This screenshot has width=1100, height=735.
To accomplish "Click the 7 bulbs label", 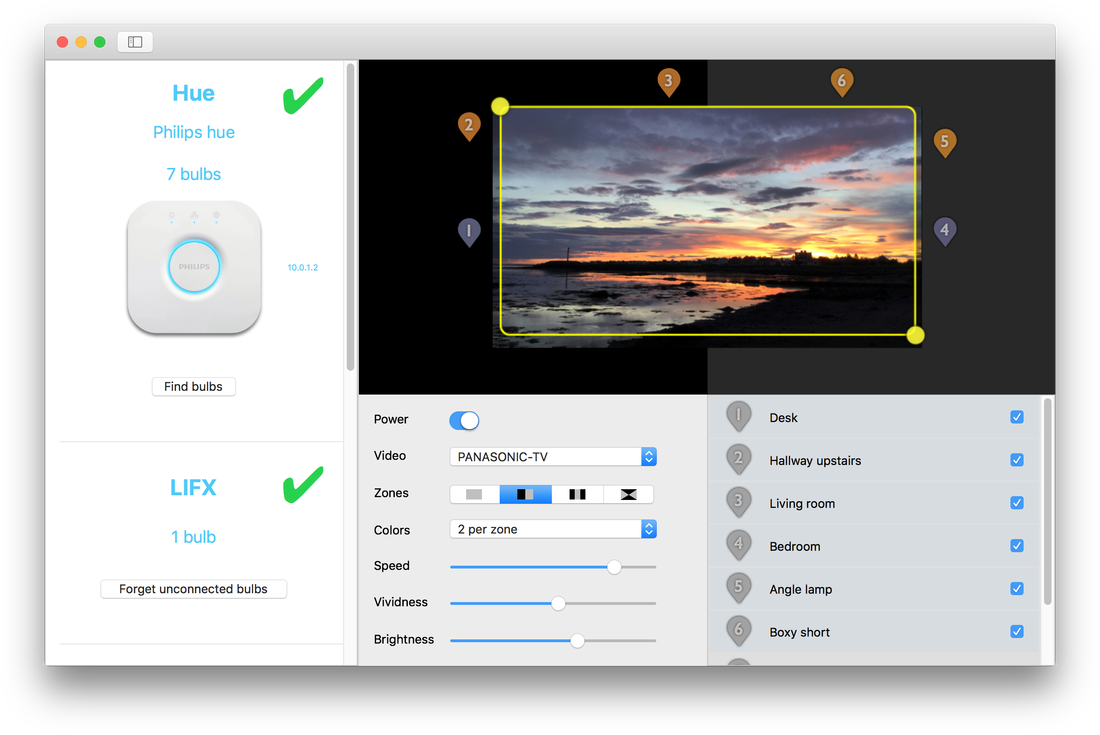I will [x=194, y=174].
